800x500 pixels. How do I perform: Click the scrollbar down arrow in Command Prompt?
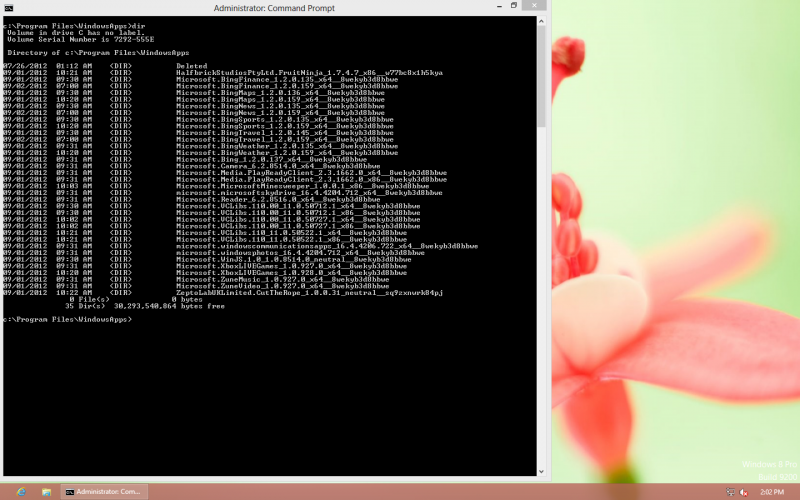point(541,471)
